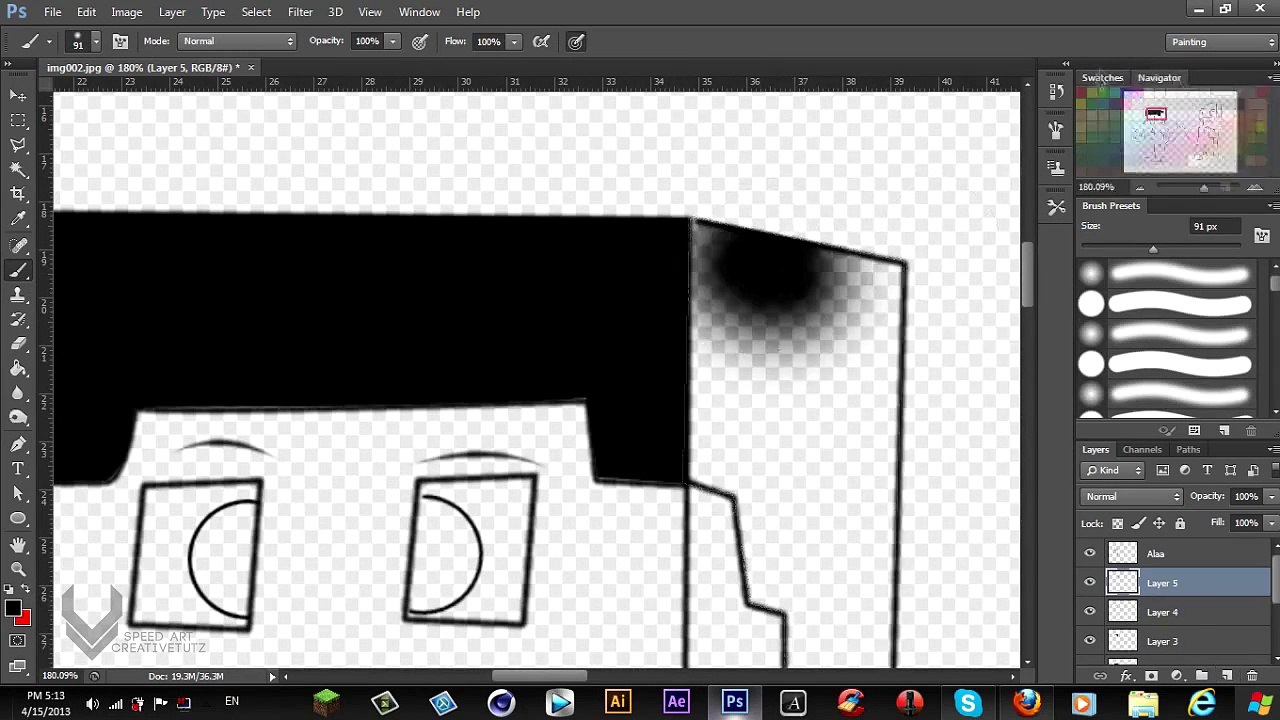Screen dimensions: 1280x720
Task: Open brush Opacity slider dropdown
Action: (x=393, y=42)
